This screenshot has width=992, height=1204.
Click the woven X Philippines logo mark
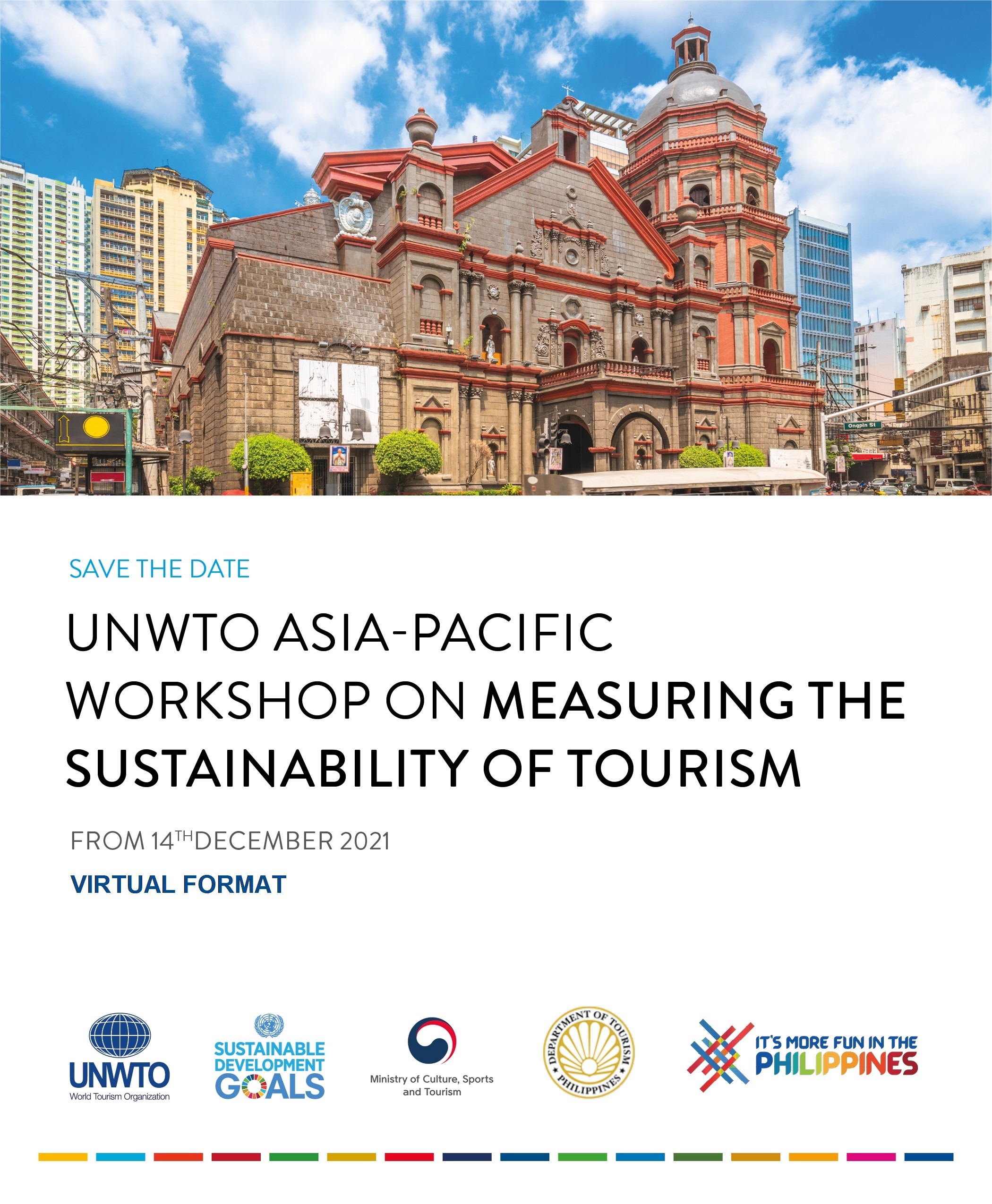(x=719, y=1055)
